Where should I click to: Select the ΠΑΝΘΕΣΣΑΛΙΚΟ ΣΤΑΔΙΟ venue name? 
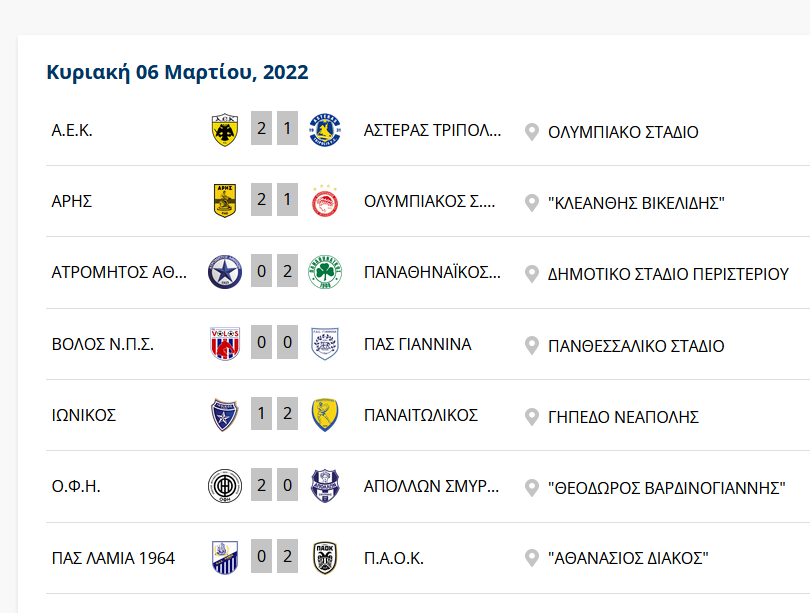[636, 346]
